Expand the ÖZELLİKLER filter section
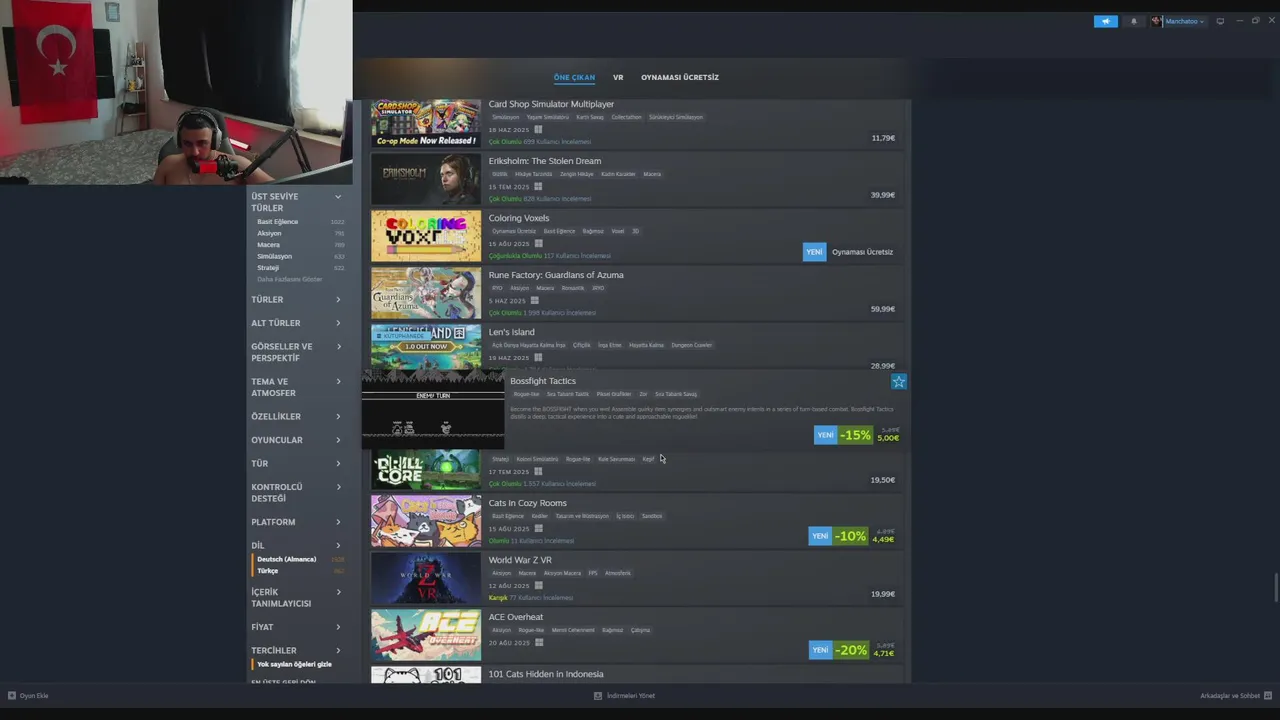Screen dimensions: 1280x720 (296, 416)
